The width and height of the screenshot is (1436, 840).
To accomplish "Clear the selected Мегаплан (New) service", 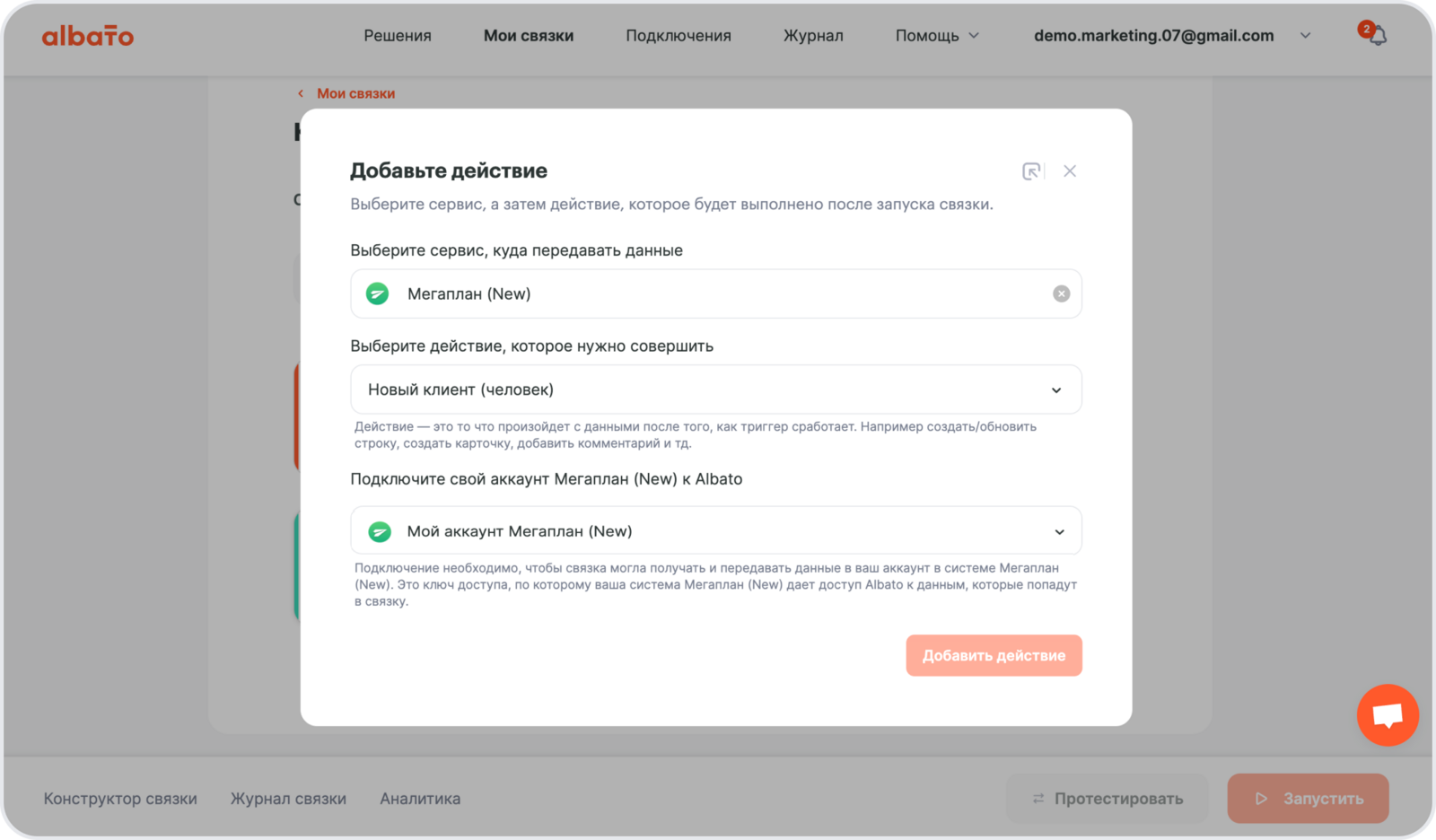I will point(1061,293).
